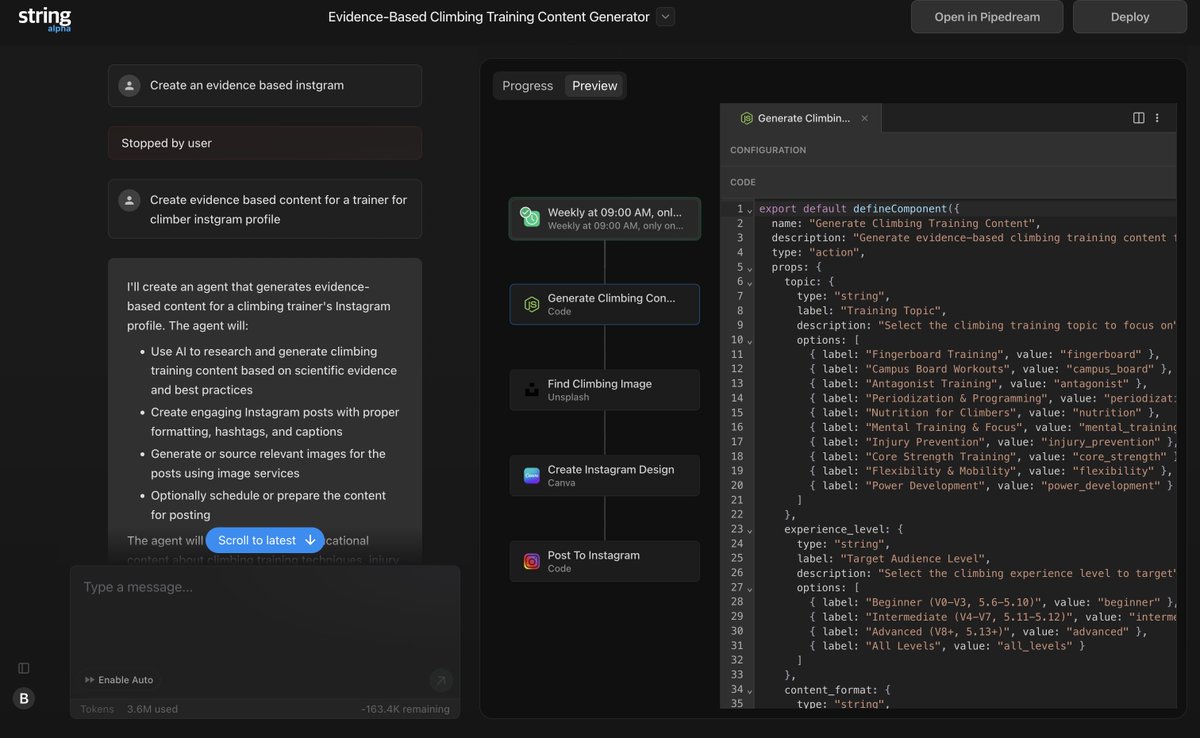
Task: Click the Stopped by user notice
Action: point(265,143)
